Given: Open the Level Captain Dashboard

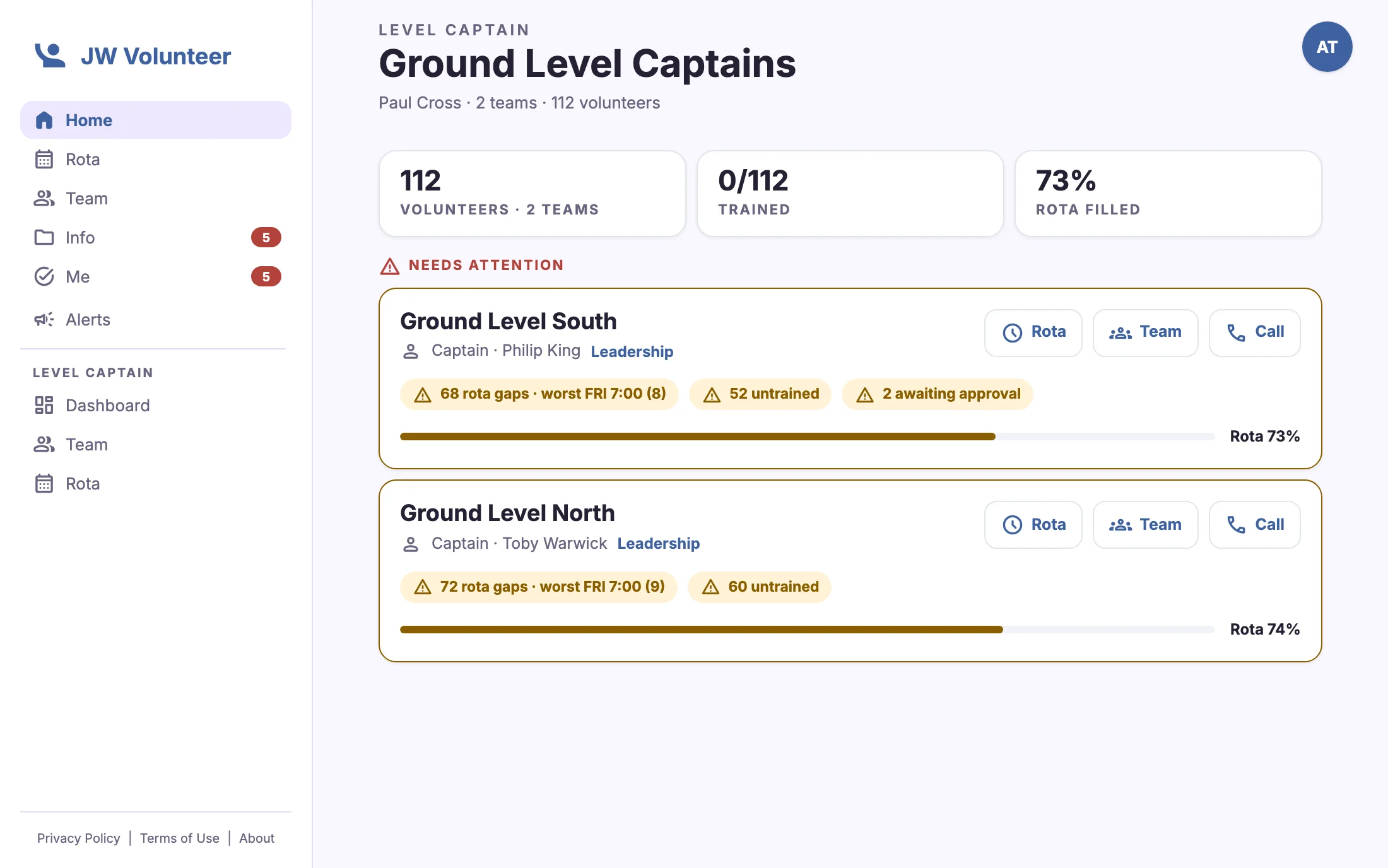Looking at the screenshot, I should click(x=156, y=405).
